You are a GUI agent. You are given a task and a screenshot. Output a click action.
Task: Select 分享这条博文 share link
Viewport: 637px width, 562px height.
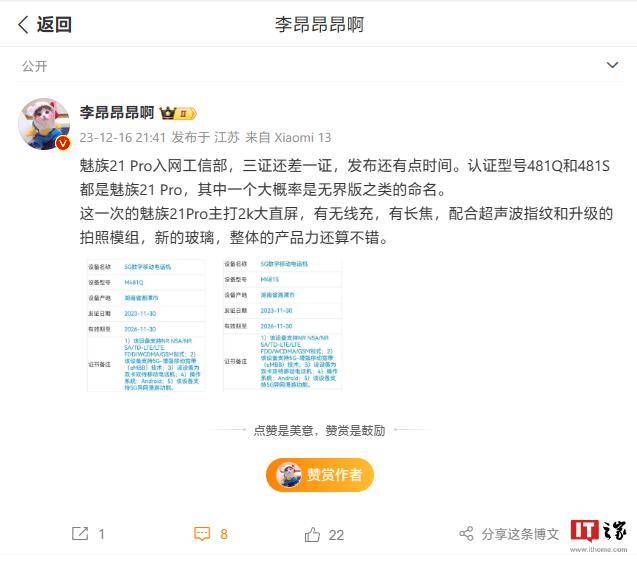520,534
